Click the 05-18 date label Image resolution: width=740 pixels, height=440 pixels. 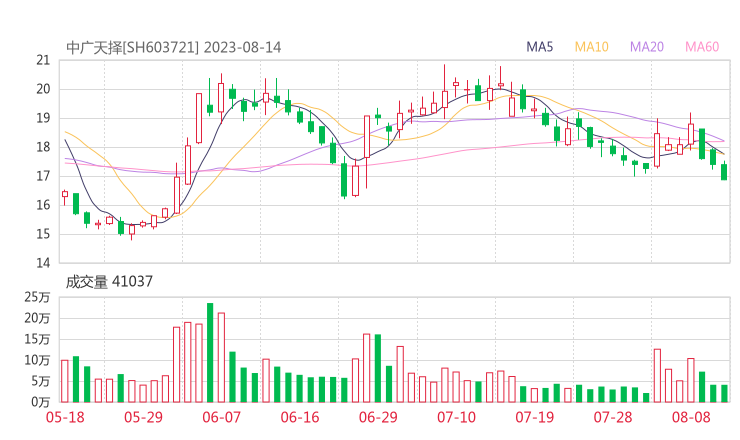tap(65, 417)
